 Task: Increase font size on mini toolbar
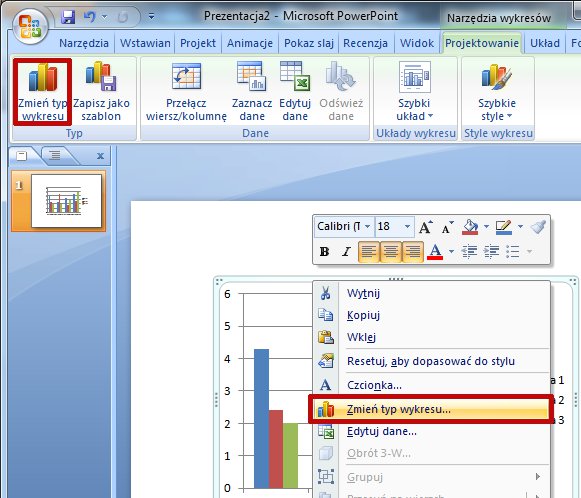click(425, 227)
